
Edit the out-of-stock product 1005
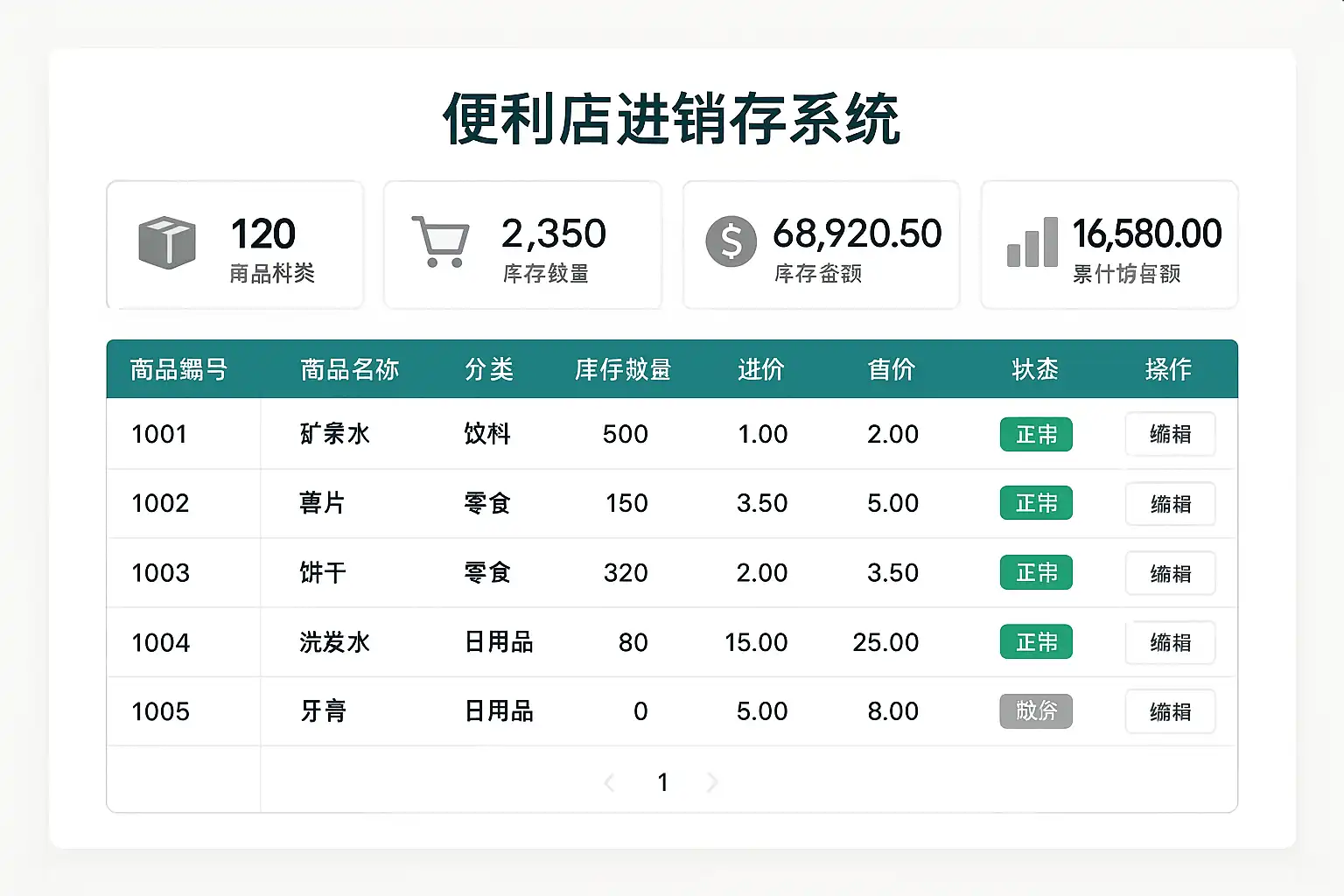pos(1170,711)
